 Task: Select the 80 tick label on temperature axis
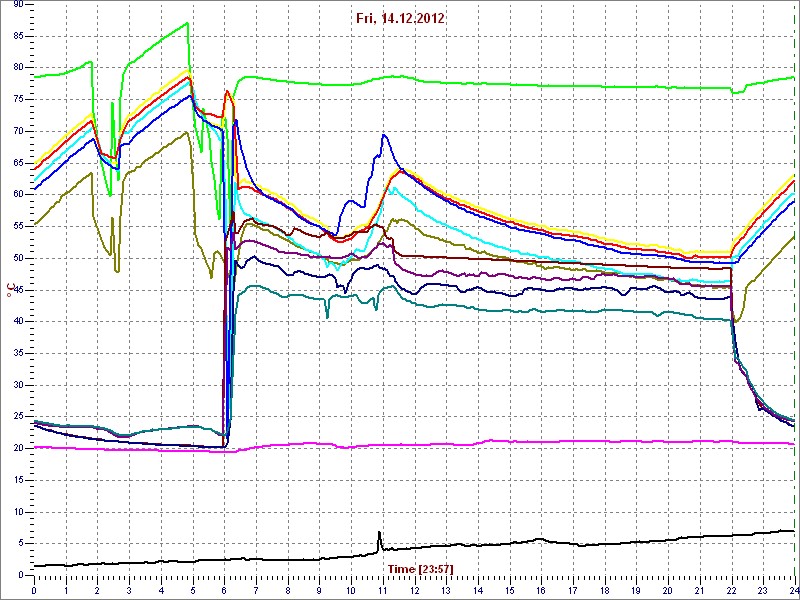coord(18,68)
